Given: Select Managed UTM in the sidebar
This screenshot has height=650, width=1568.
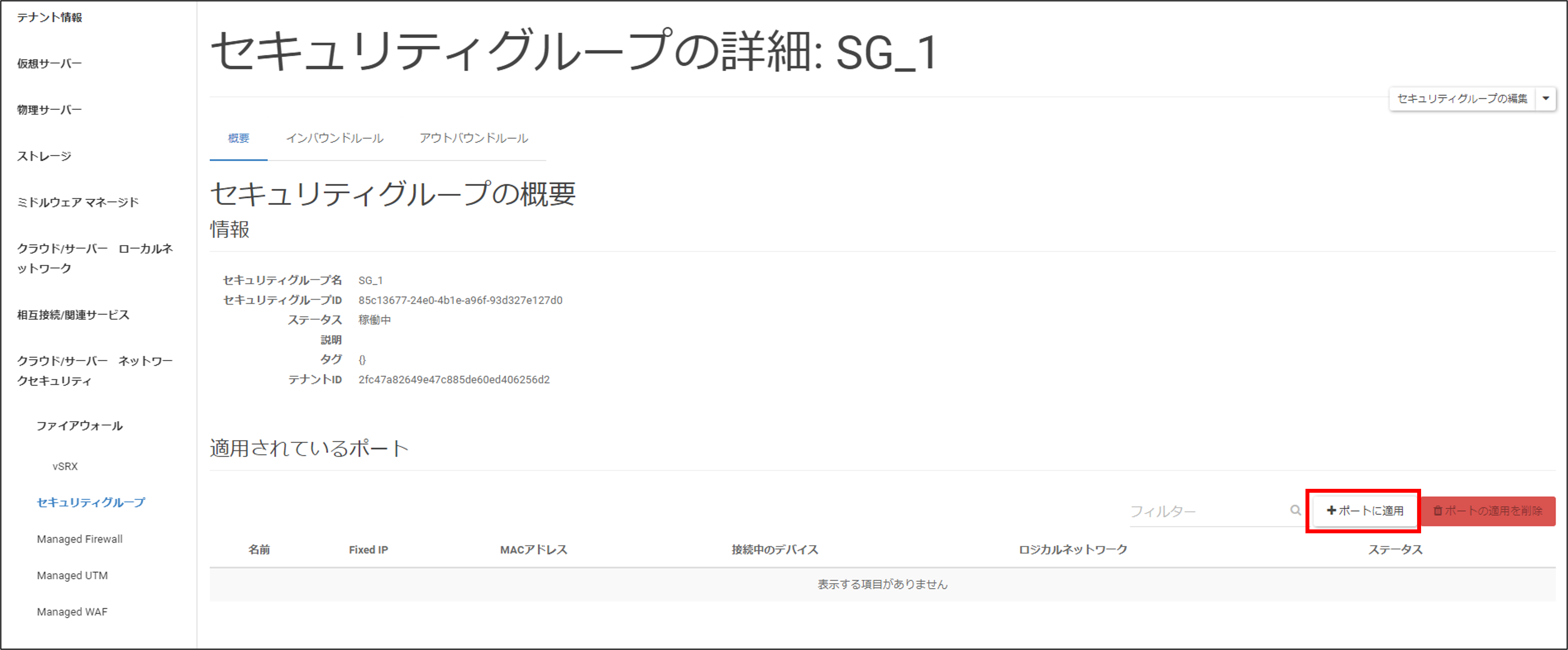Looking at the screenshot, I should tap(73, 575).
